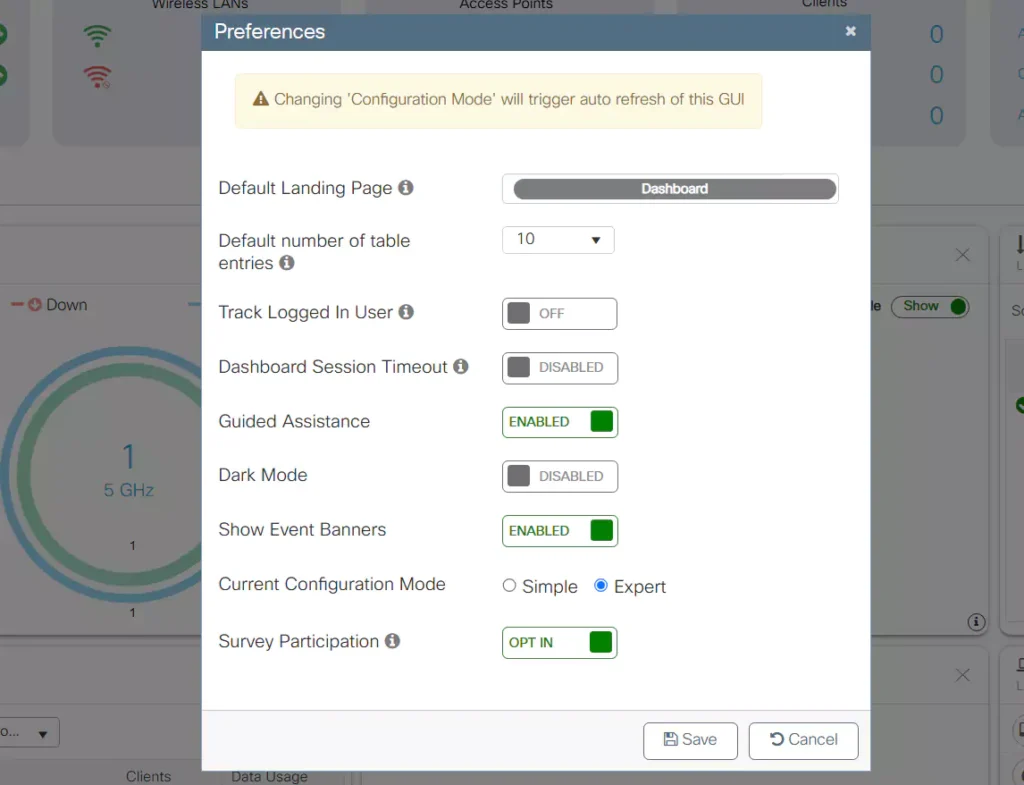This screenshot has height=785, width=1024.
Task: Enable the Track Logged In User toggle
Action: (x=559, y=313)
